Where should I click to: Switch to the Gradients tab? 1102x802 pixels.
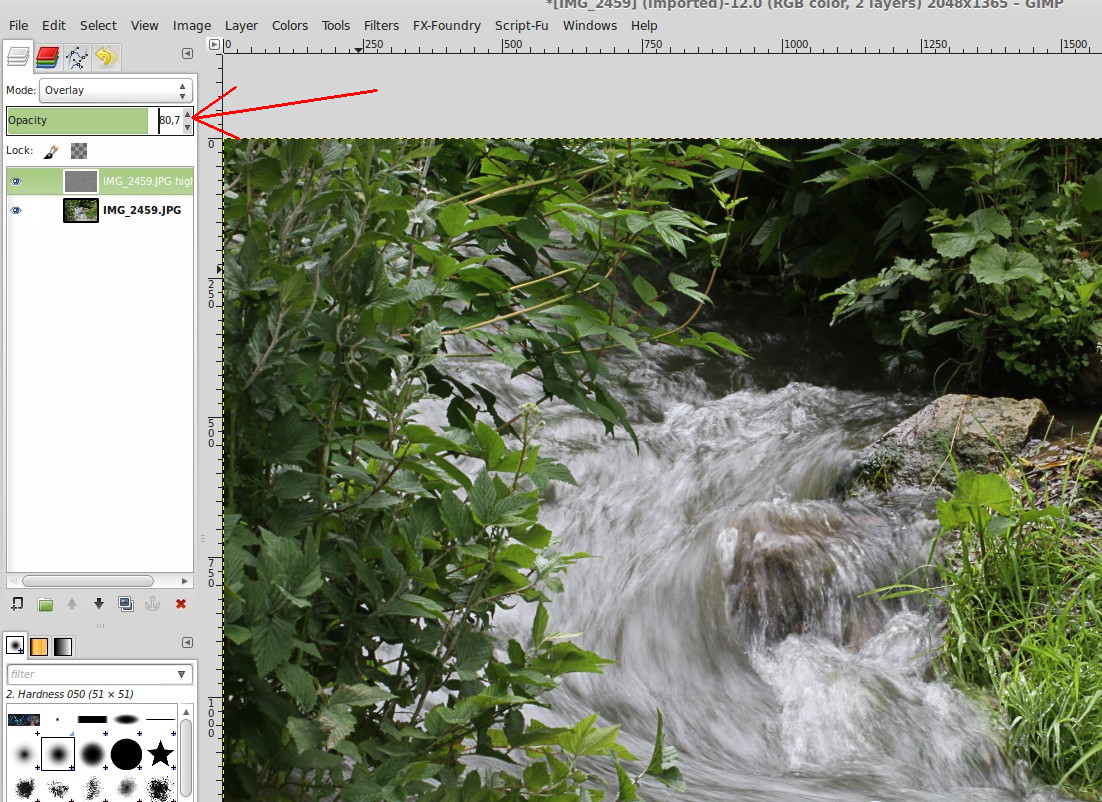click(63, 646)
